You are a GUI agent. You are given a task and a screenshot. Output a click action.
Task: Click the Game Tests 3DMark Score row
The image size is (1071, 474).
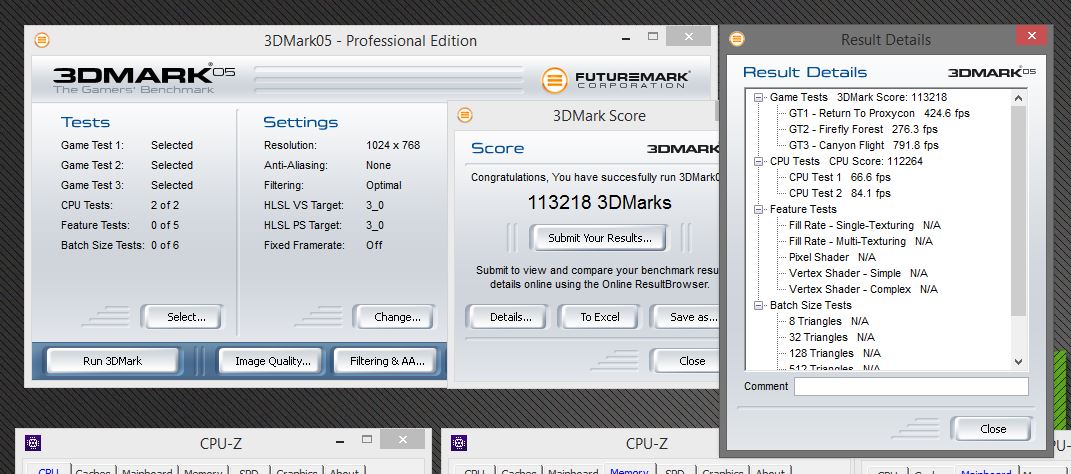click(x=858, y=98)
